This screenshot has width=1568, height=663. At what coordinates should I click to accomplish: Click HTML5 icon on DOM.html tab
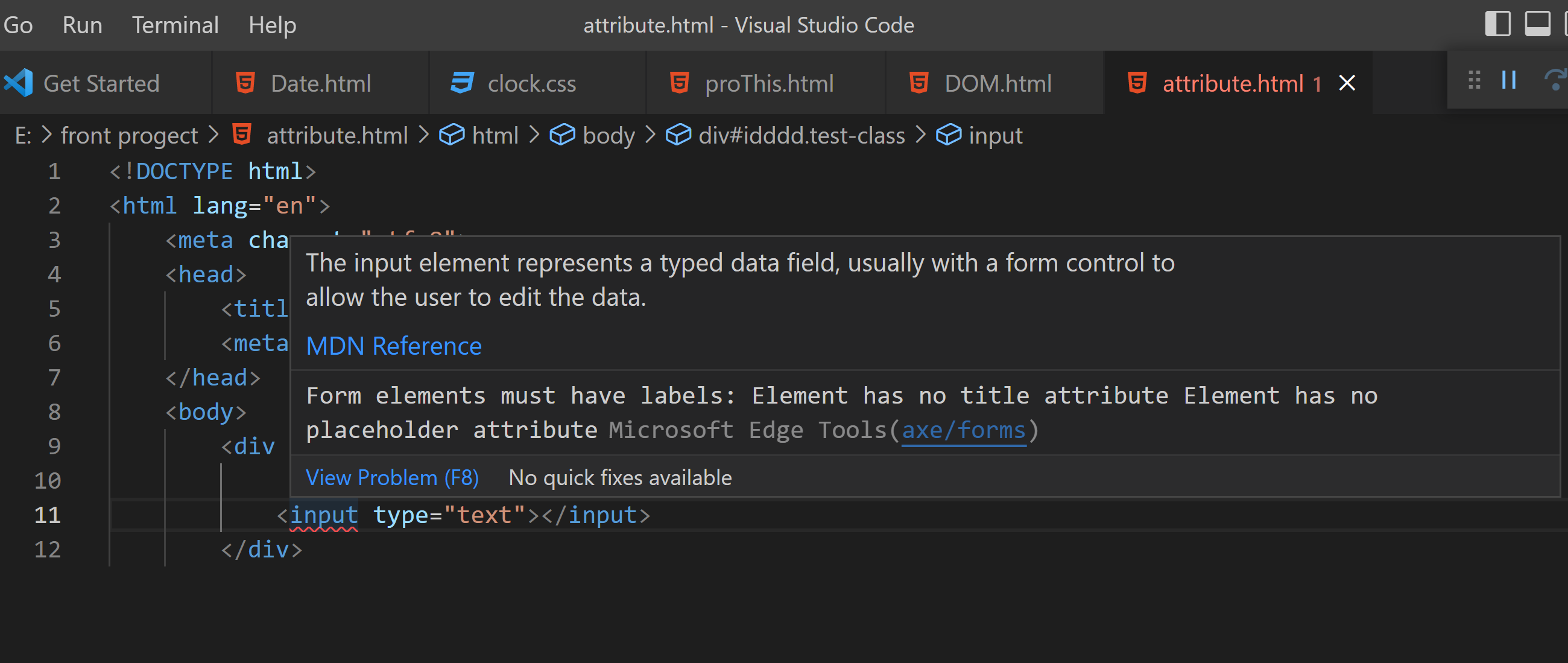tap(919, 82)
